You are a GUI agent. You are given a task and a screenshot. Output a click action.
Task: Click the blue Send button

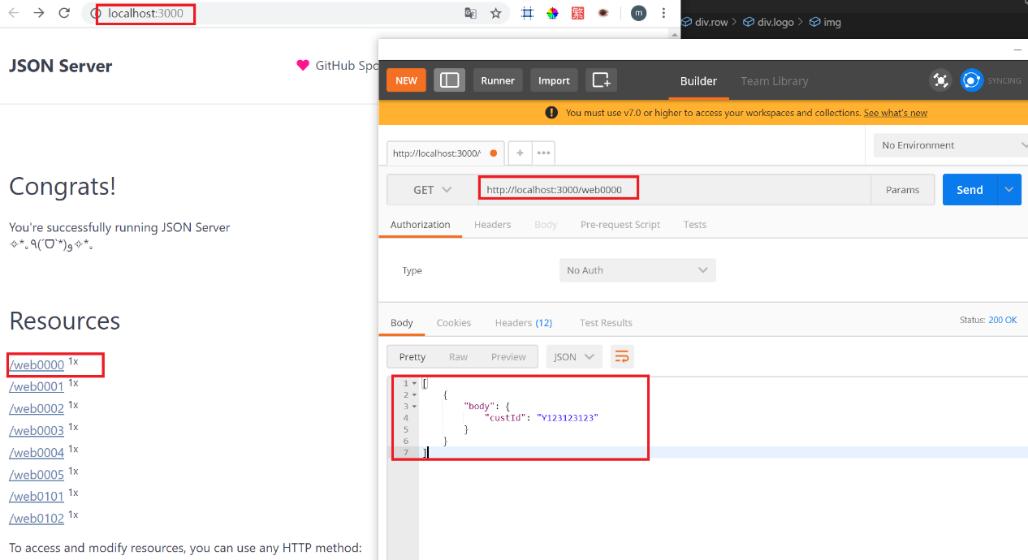click(x=970, y=190)
